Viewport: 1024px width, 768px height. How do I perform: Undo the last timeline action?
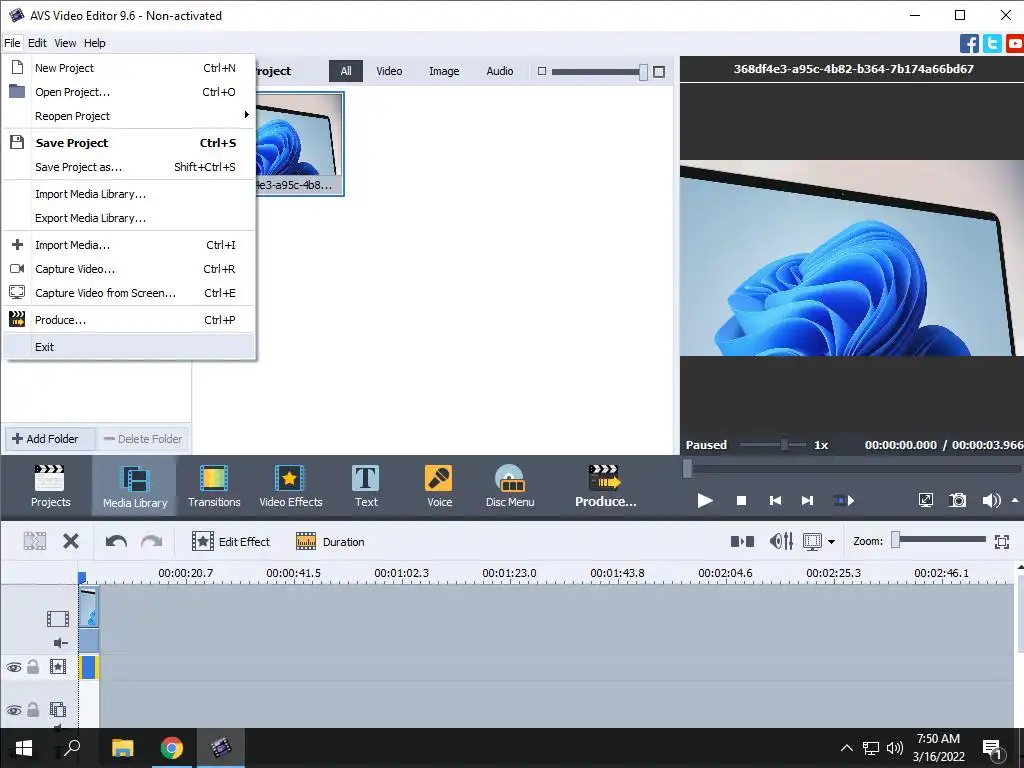click(x=116, y=541)
